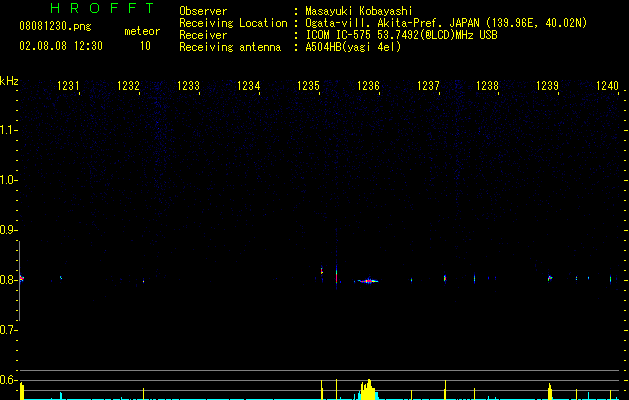Click the 1236 time marker
629x400 pixels.
(368, 85)
